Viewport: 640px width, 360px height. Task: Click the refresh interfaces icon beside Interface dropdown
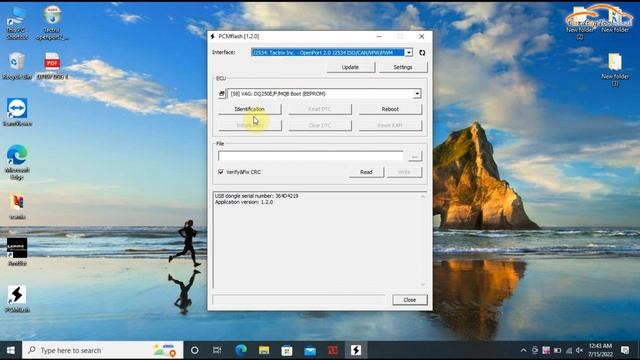coord(422,53)
